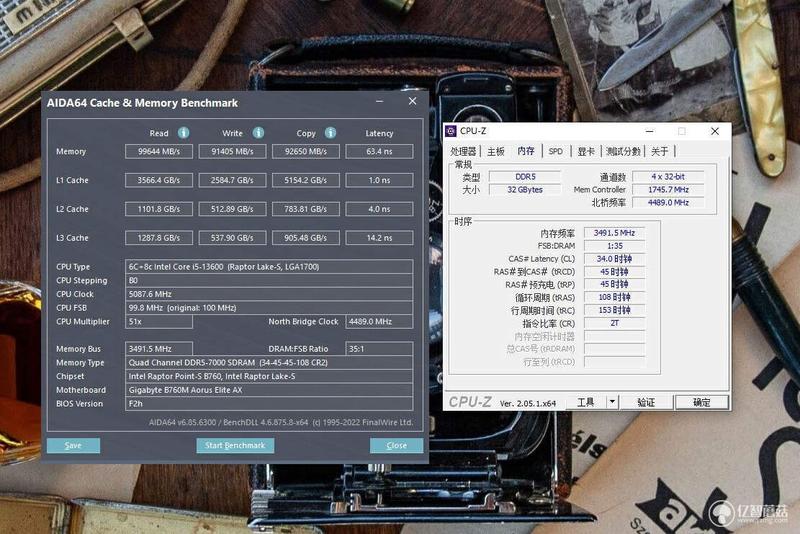
Task: Switch to the 测试分数 tab in CPU-Z
Action: (x=623, y=151)
